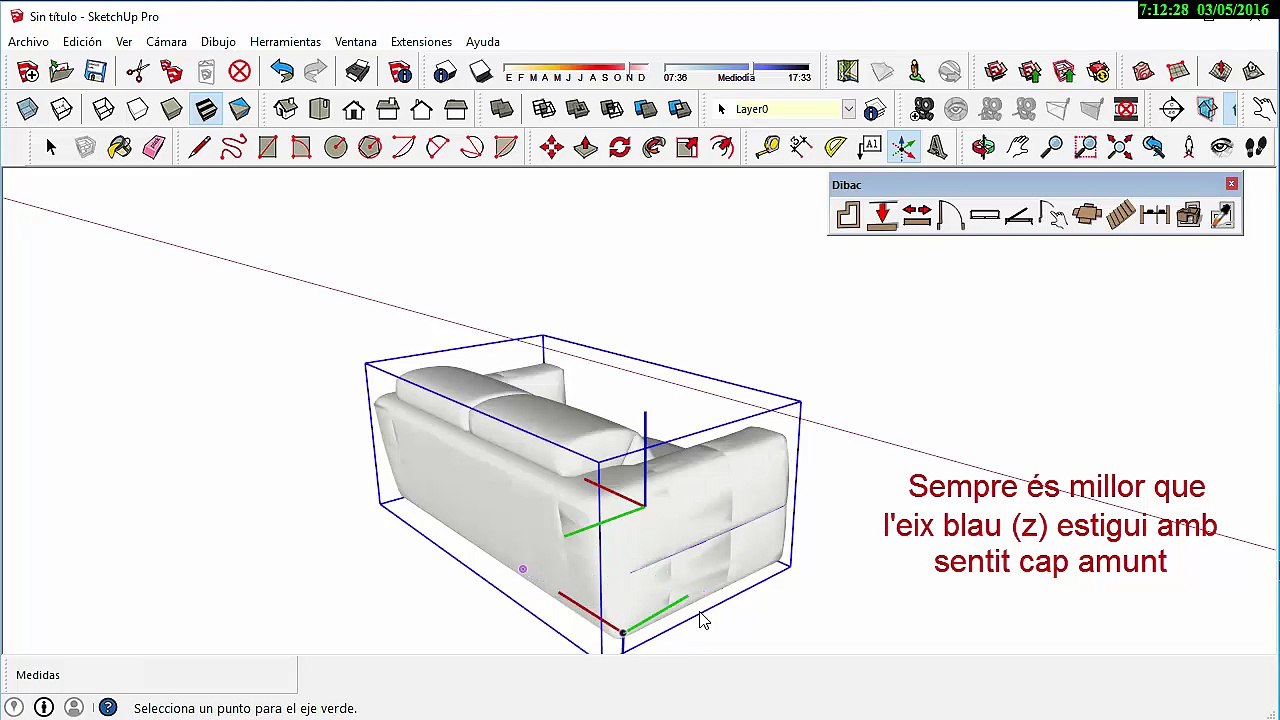The height and width of the screenshot is (720, 1280).
Task: Open Model Info icon
Action: tap(400, 72)
